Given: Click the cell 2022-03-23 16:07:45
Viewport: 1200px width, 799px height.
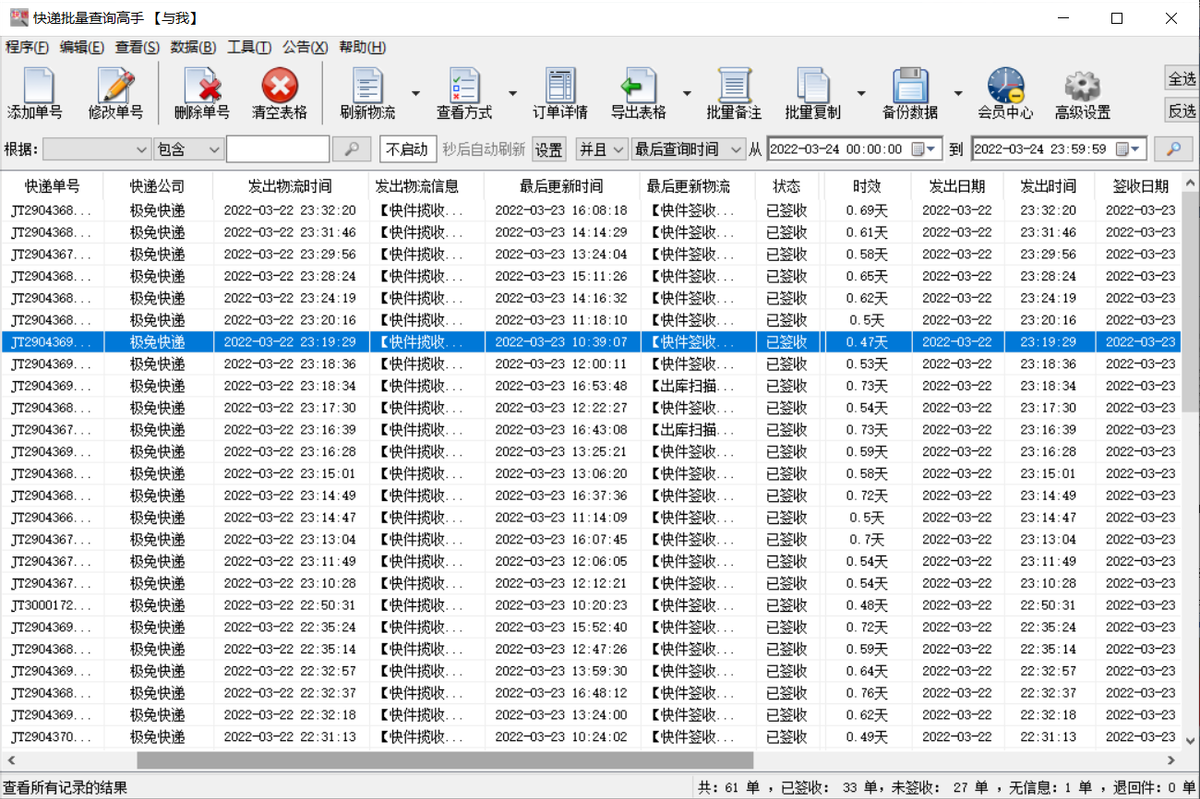Looking at the screenshot, I should [561, 539].
